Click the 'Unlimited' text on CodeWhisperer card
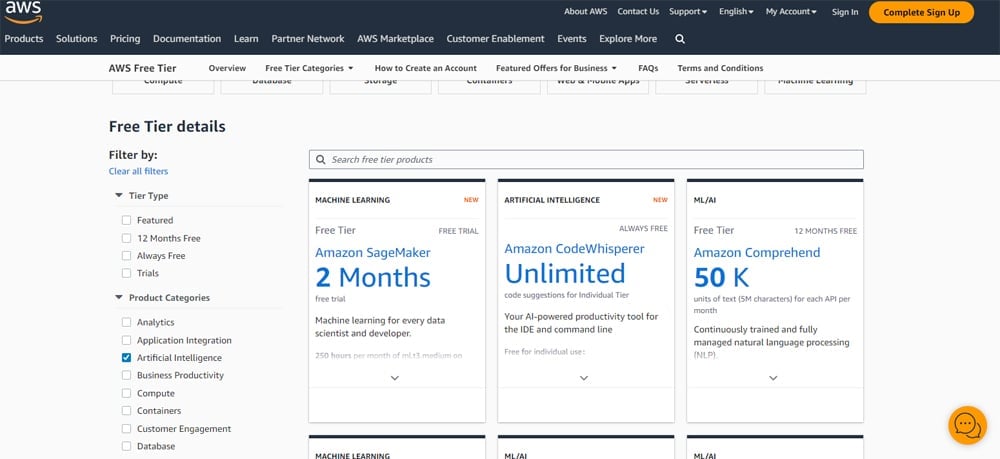The width and height of the screenshot is (1000, 459). tap(565, 273)
